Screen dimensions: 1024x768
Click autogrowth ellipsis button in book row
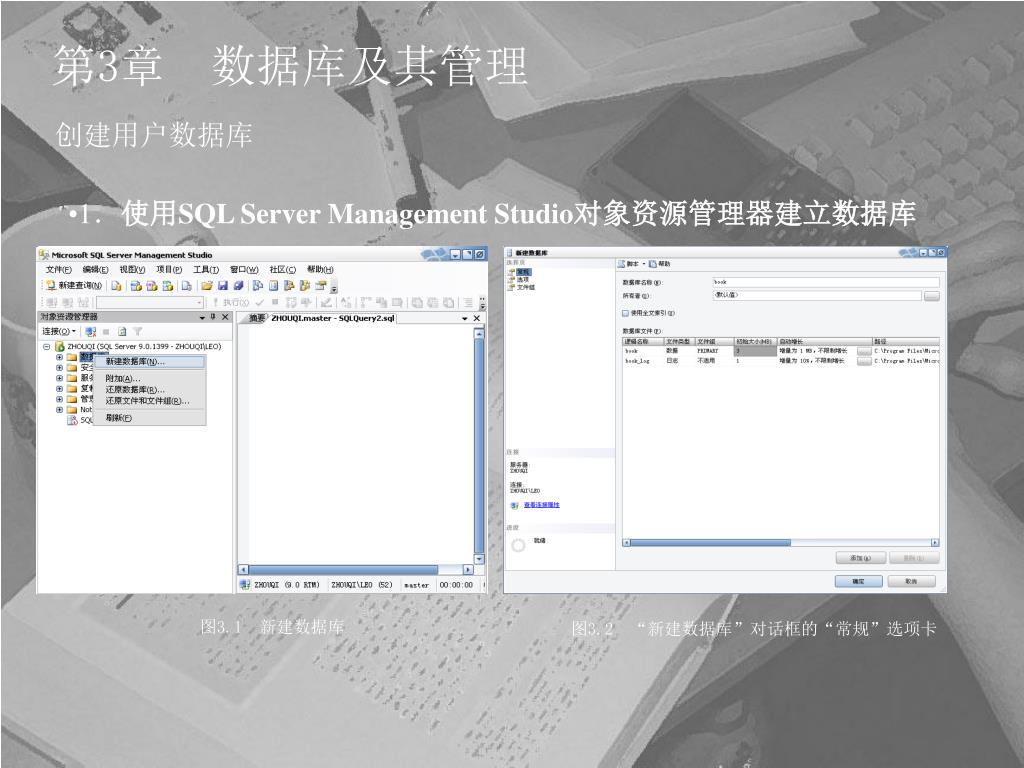point(864,351)
